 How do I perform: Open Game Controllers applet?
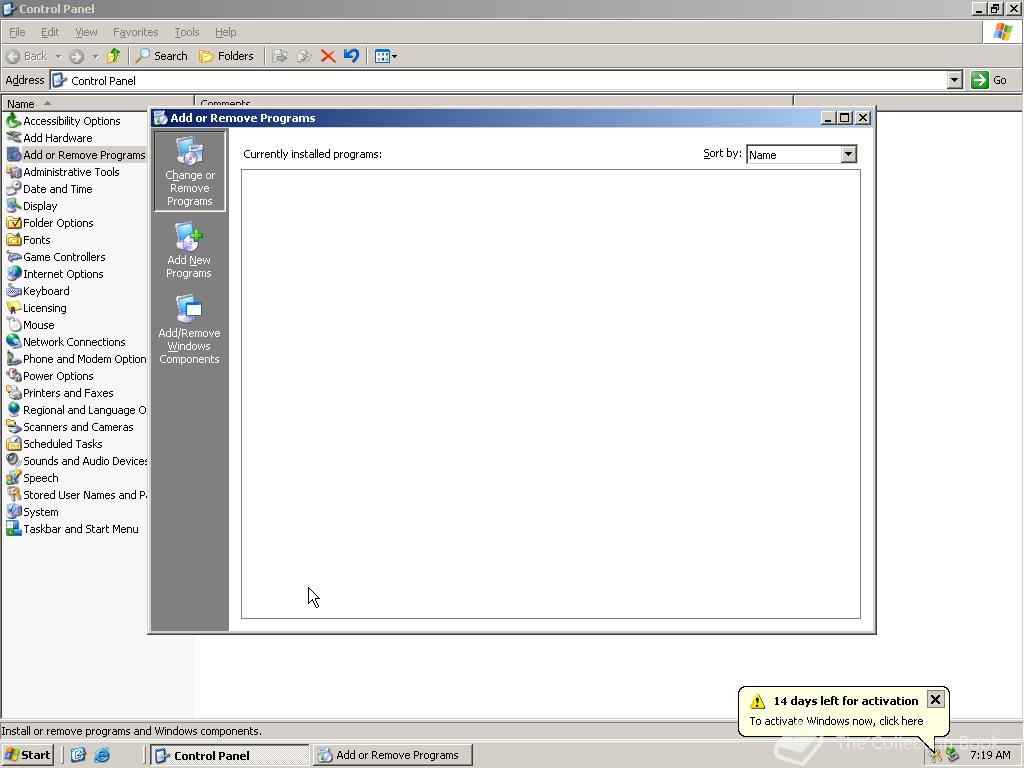coord(56,257)
